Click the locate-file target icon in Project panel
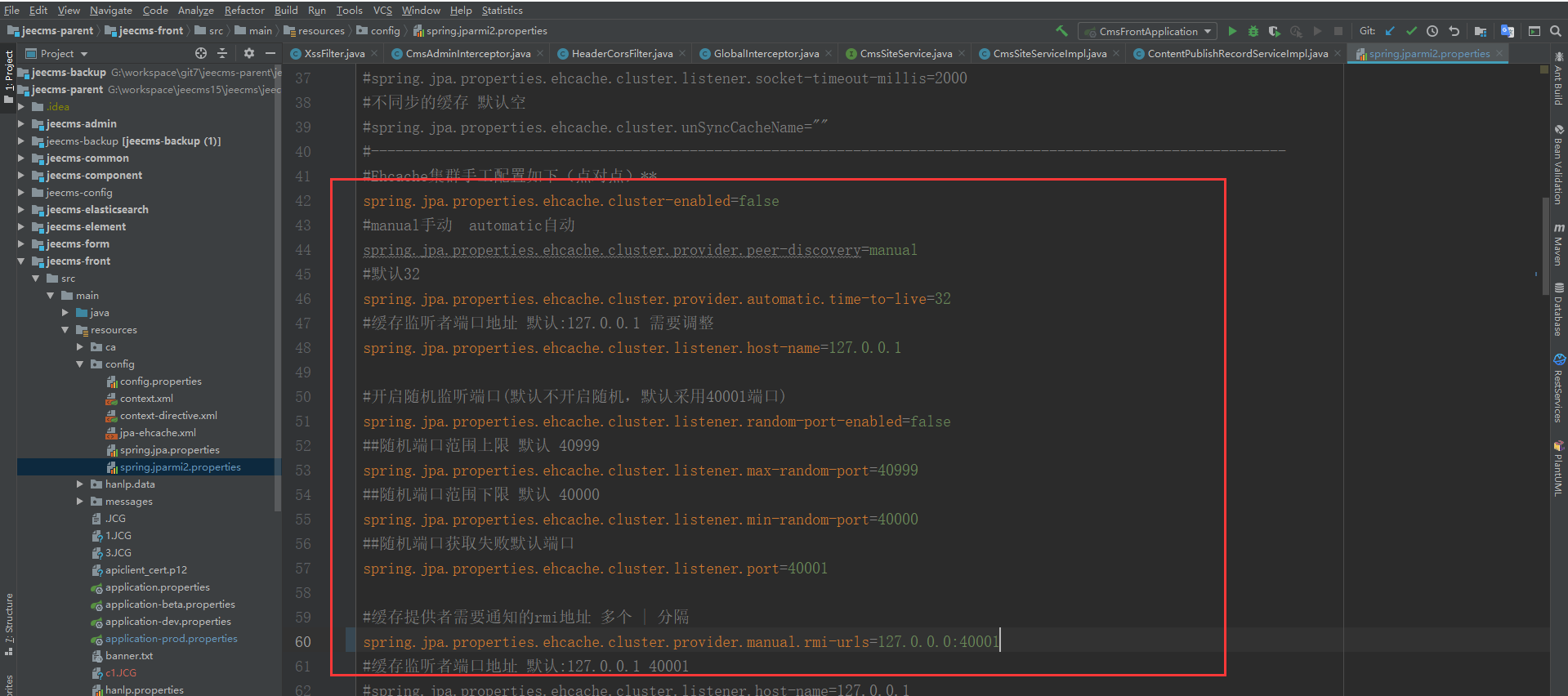This screenshot has width=1568, height=696. point(201,53)
